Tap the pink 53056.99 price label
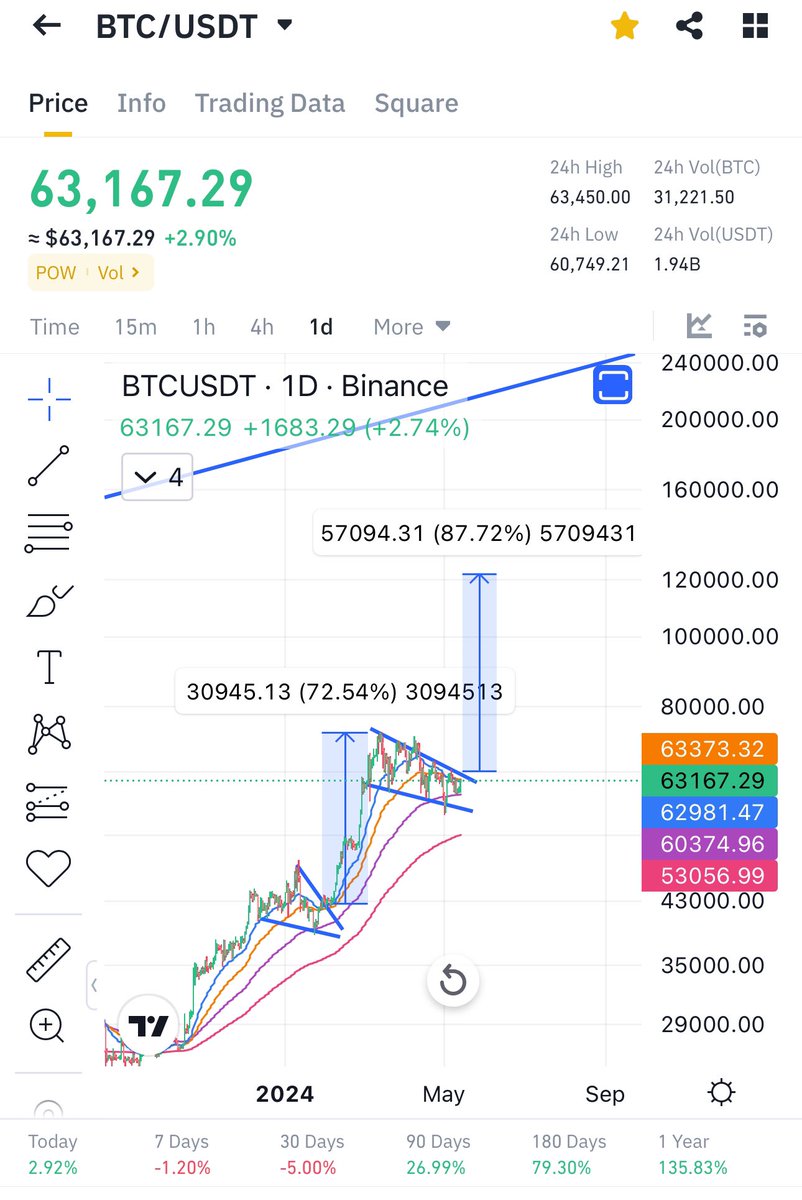The width and height of the screenshot is (802, 1200). point(711,877)
